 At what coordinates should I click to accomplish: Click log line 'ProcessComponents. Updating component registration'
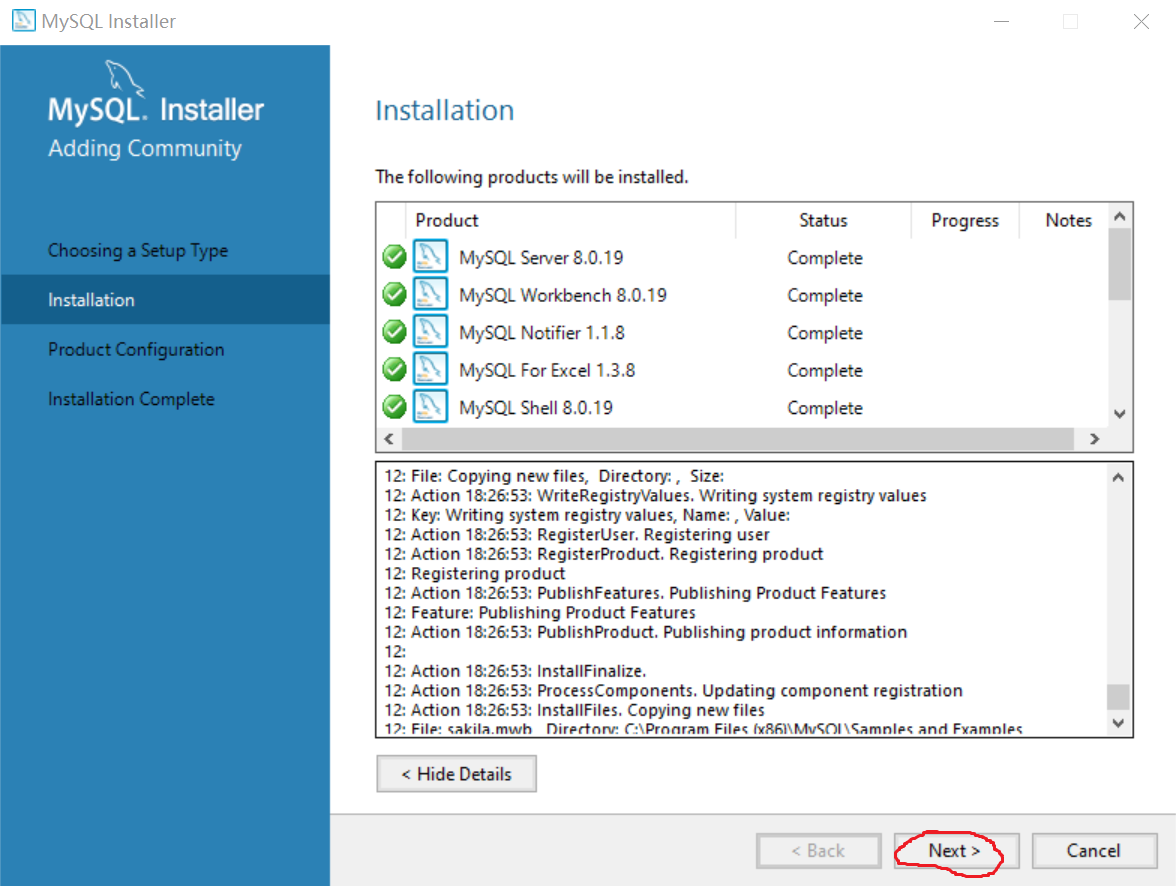pyautogui.click(x=674, y=690)
